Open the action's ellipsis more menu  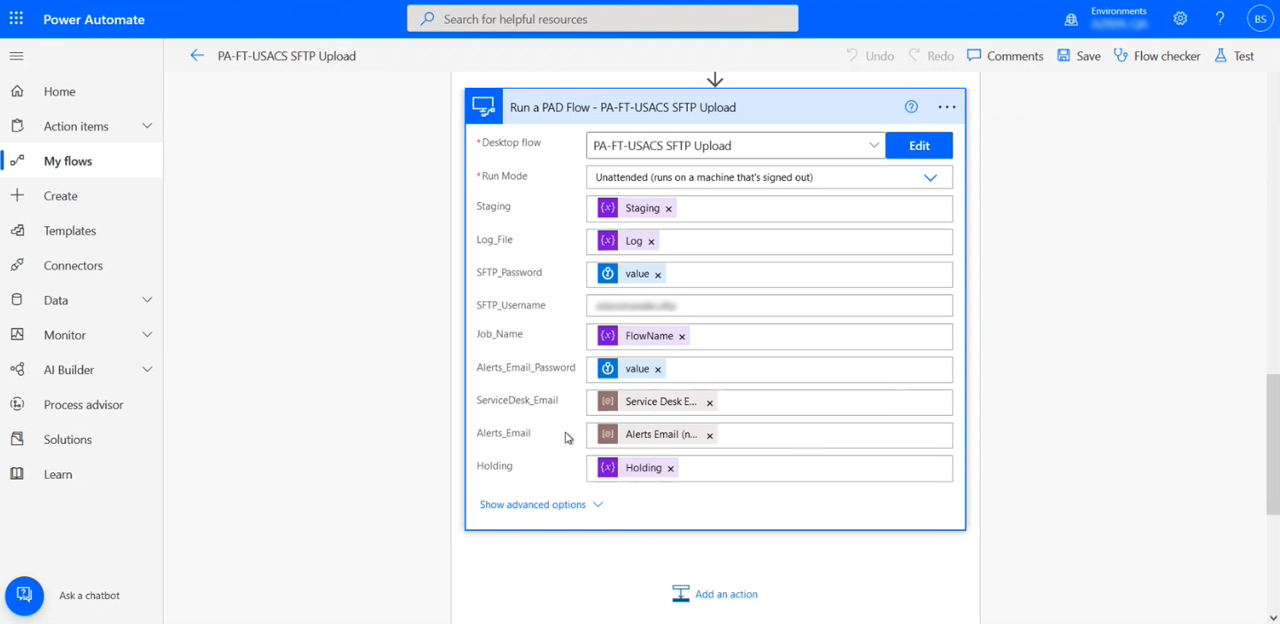coord(946,107)
